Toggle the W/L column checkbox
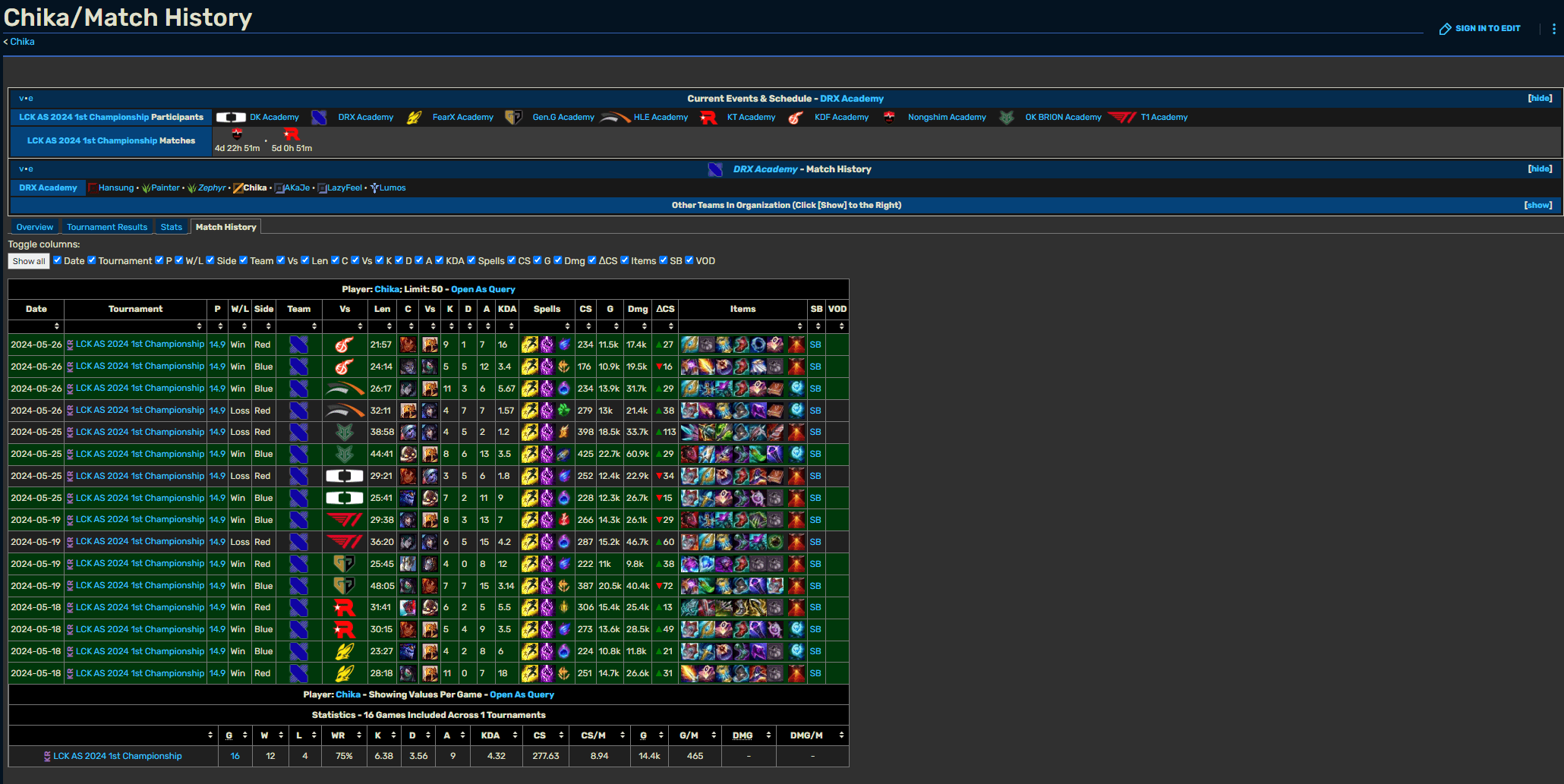 [179, 260]
